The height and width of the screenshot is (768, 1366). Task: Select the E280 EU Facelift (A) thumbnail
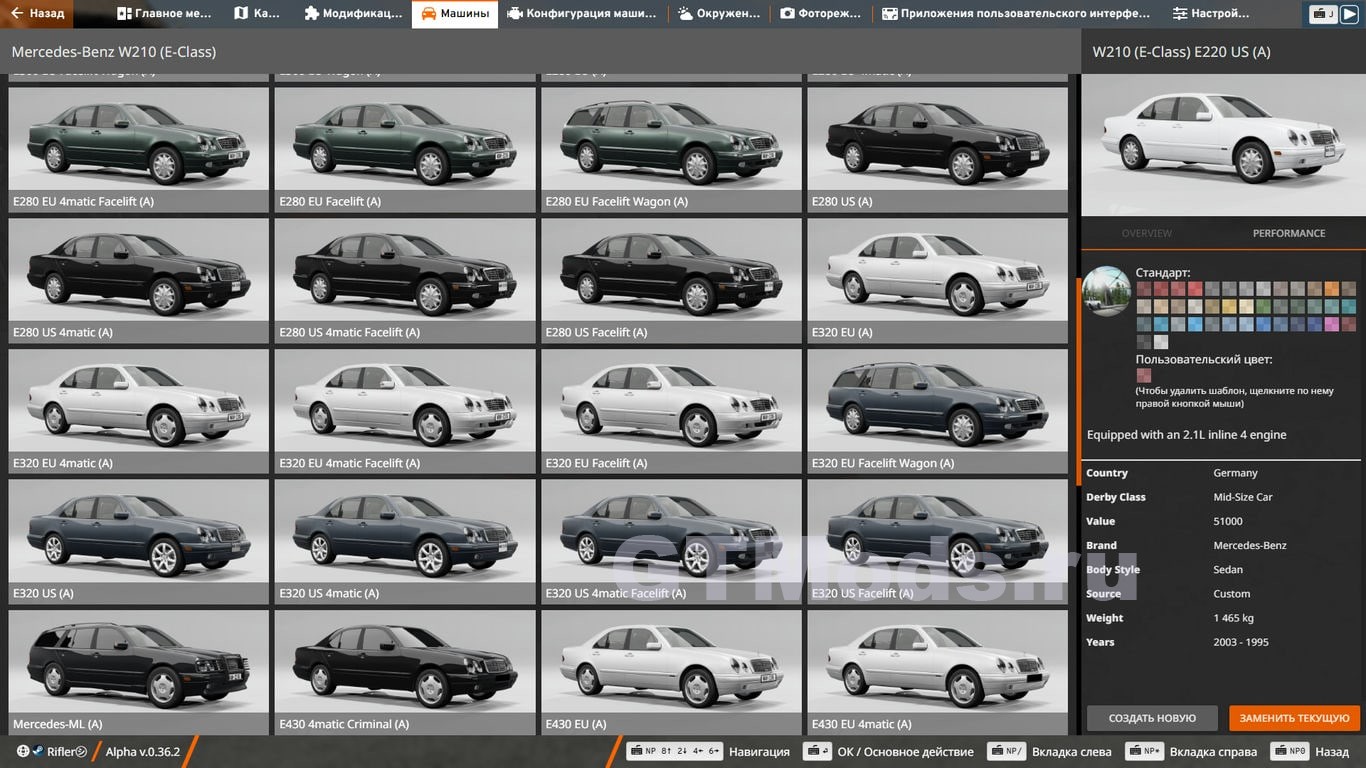405,150
